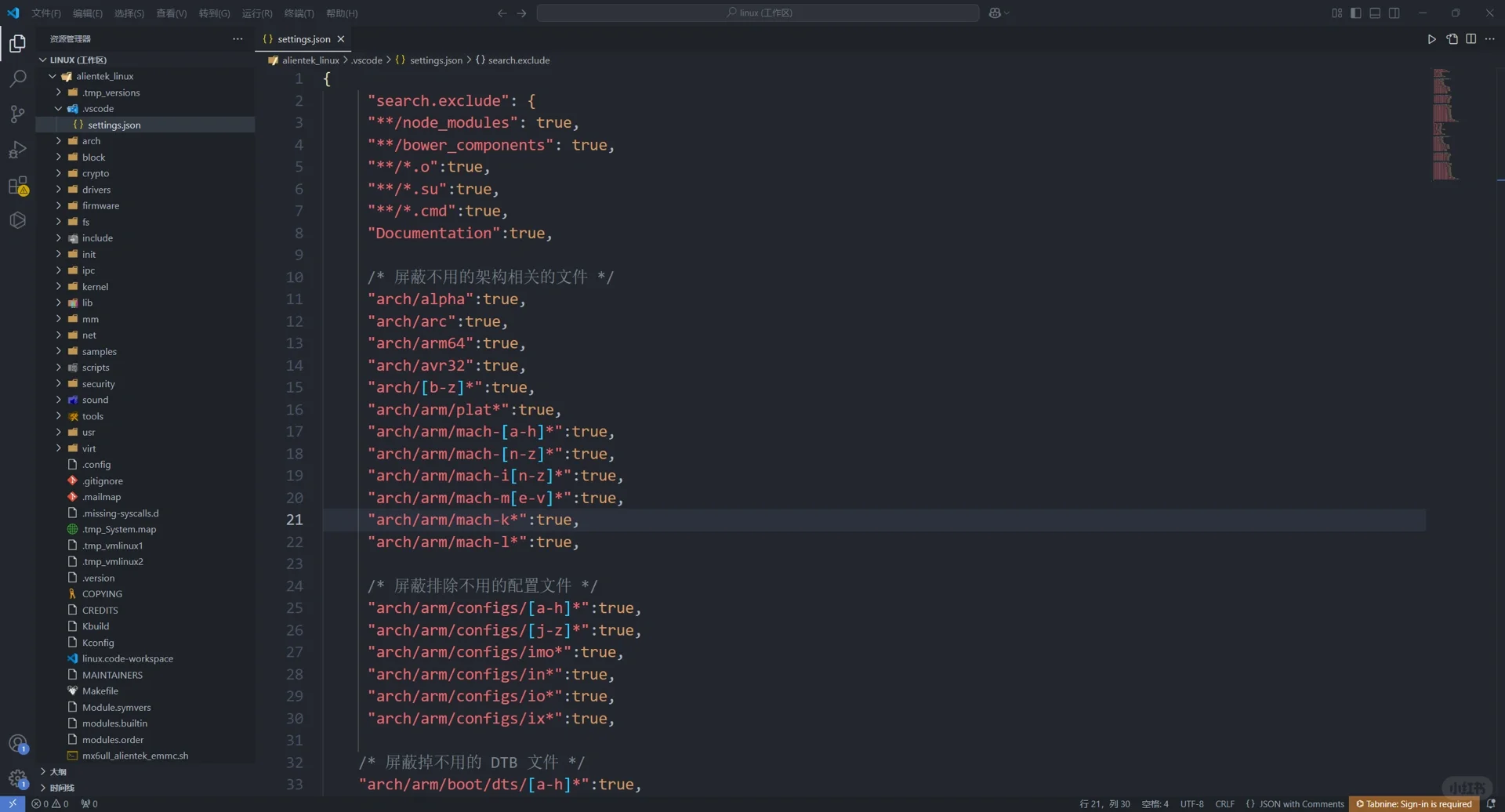Navigate back with the left arrow

(502, 13)
